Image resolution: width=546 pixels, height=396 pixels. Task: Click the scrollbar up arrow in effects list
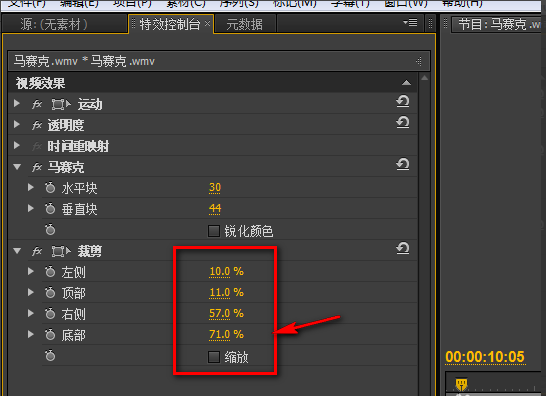coord(424,78)
